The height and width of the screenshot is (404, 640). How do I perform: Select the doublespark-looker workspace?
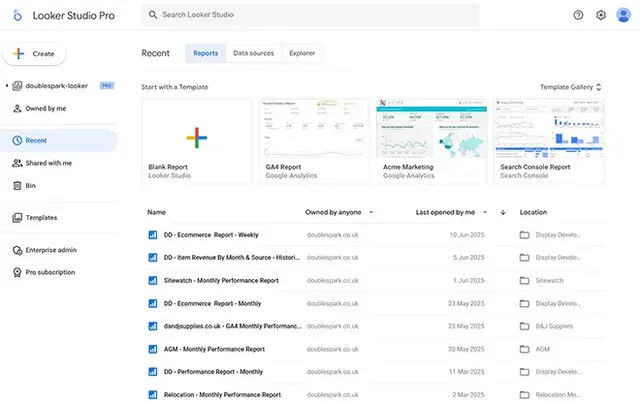point(56,86)
